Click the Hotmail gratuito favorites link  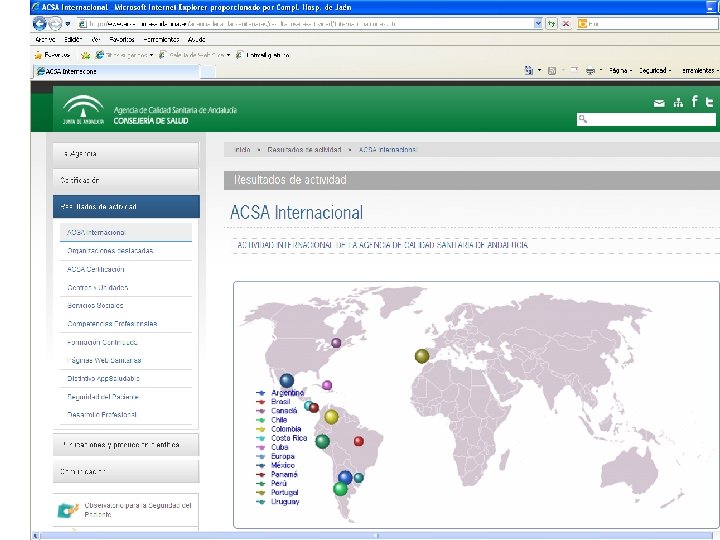point(263,55)
